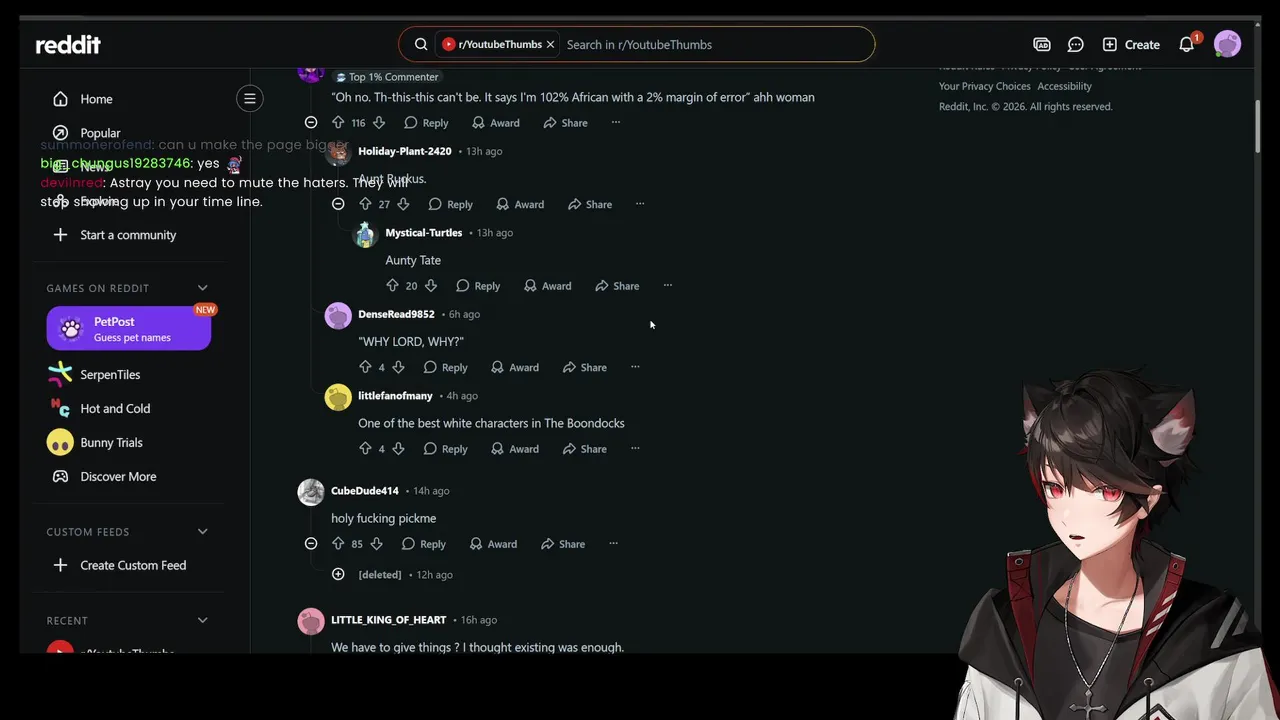Click the advertise icon in the header
The image size is (1280, 720).
1042,45
